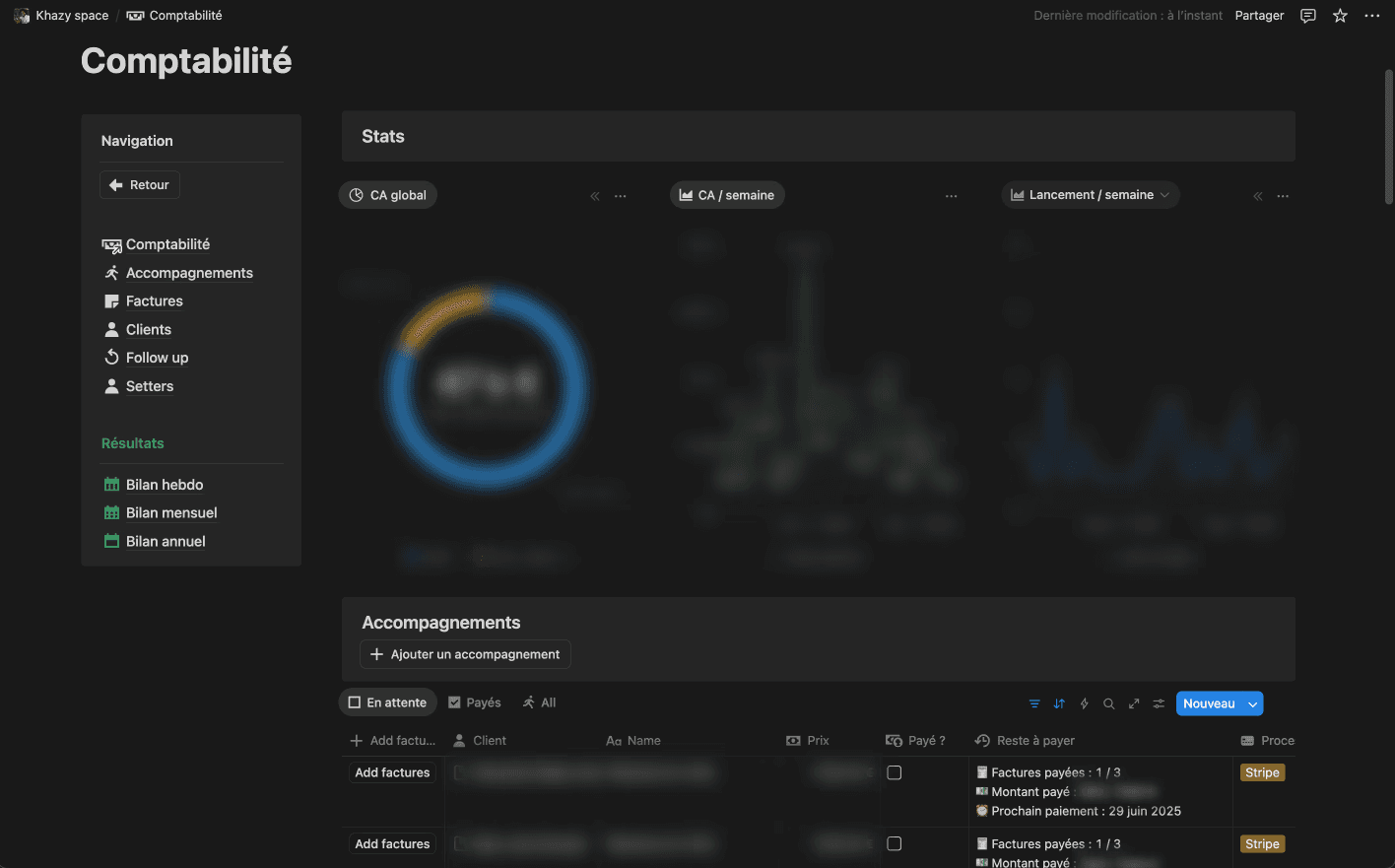Check the Payé ? checkbox in first row
This screenshot has height=868, width=1395.
(895, 772)
